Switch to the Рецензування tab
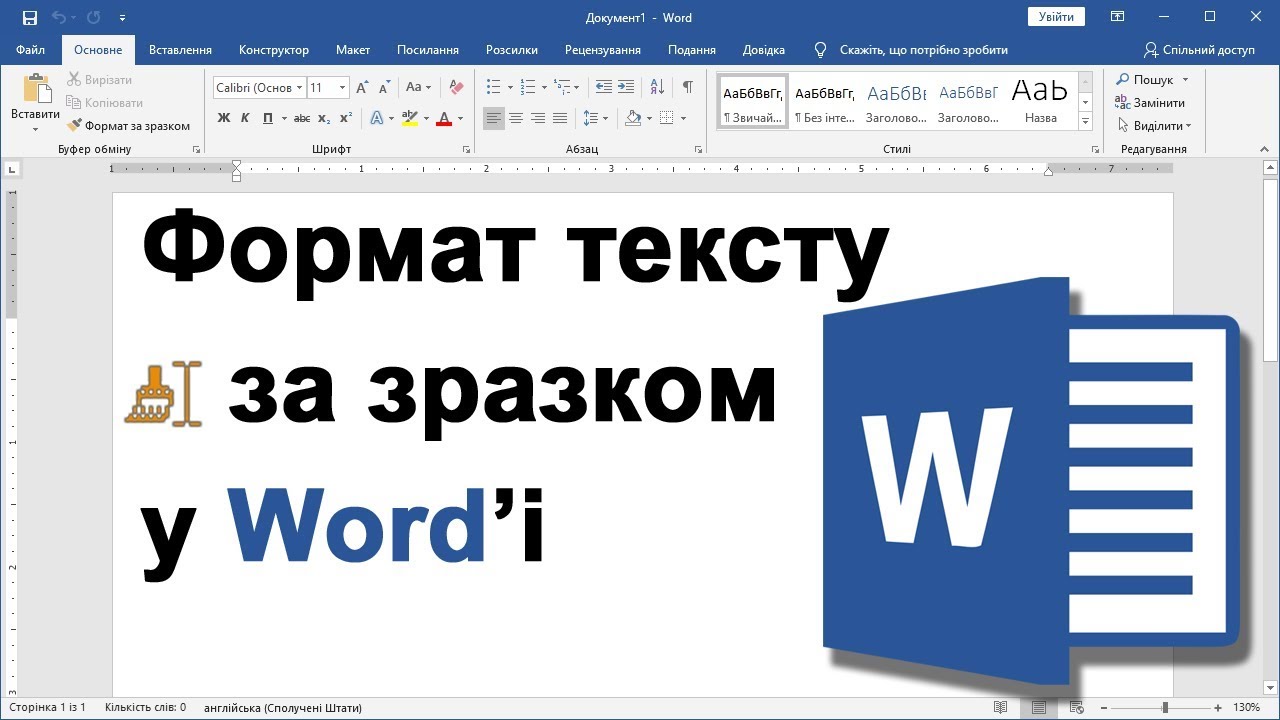The height and width of the screenshot is (720, 1280). pos(603,49)
